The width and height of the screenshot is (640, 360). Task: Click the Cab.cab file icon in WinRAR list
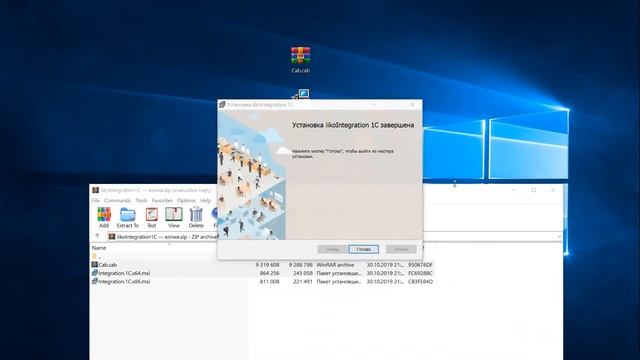tap(94, 265)
